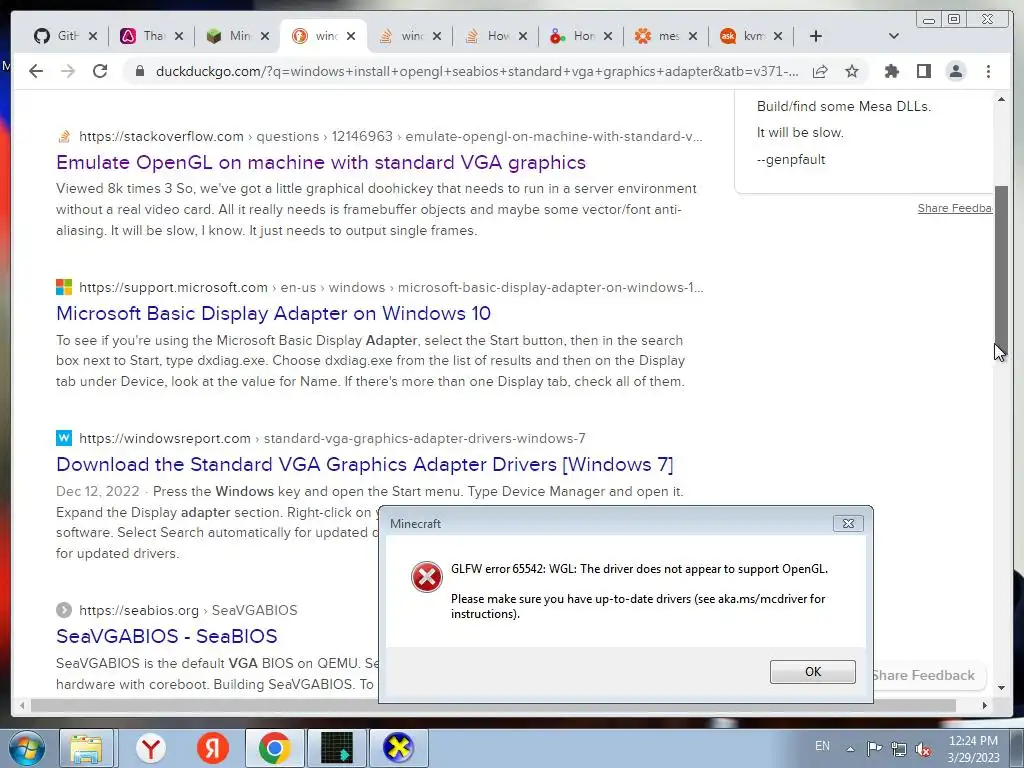Viewport: 1024px width, 768px height.
Task: Click 'Build/find some Mesa DLLs.' text
Action: pyautogui.click(x=844, y=106)
